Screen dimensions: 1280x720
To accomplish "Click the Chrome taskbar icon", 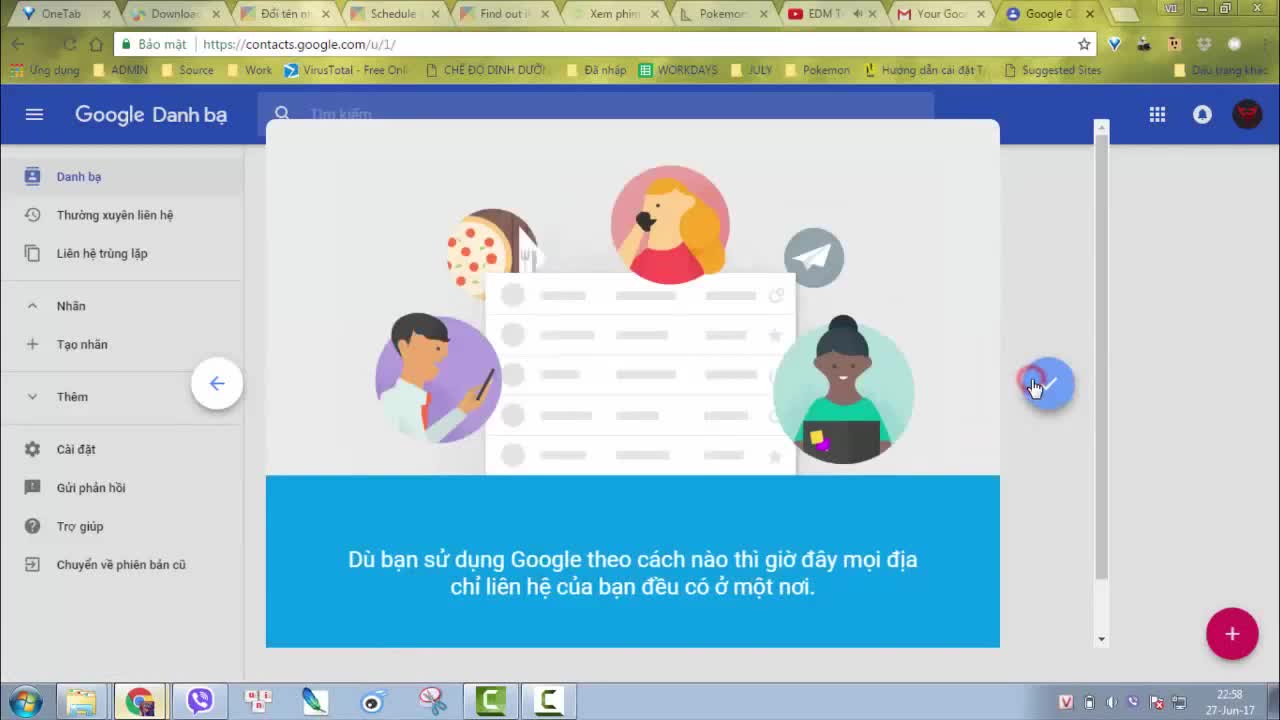I will pyautogui.click(x=139, y=701).
